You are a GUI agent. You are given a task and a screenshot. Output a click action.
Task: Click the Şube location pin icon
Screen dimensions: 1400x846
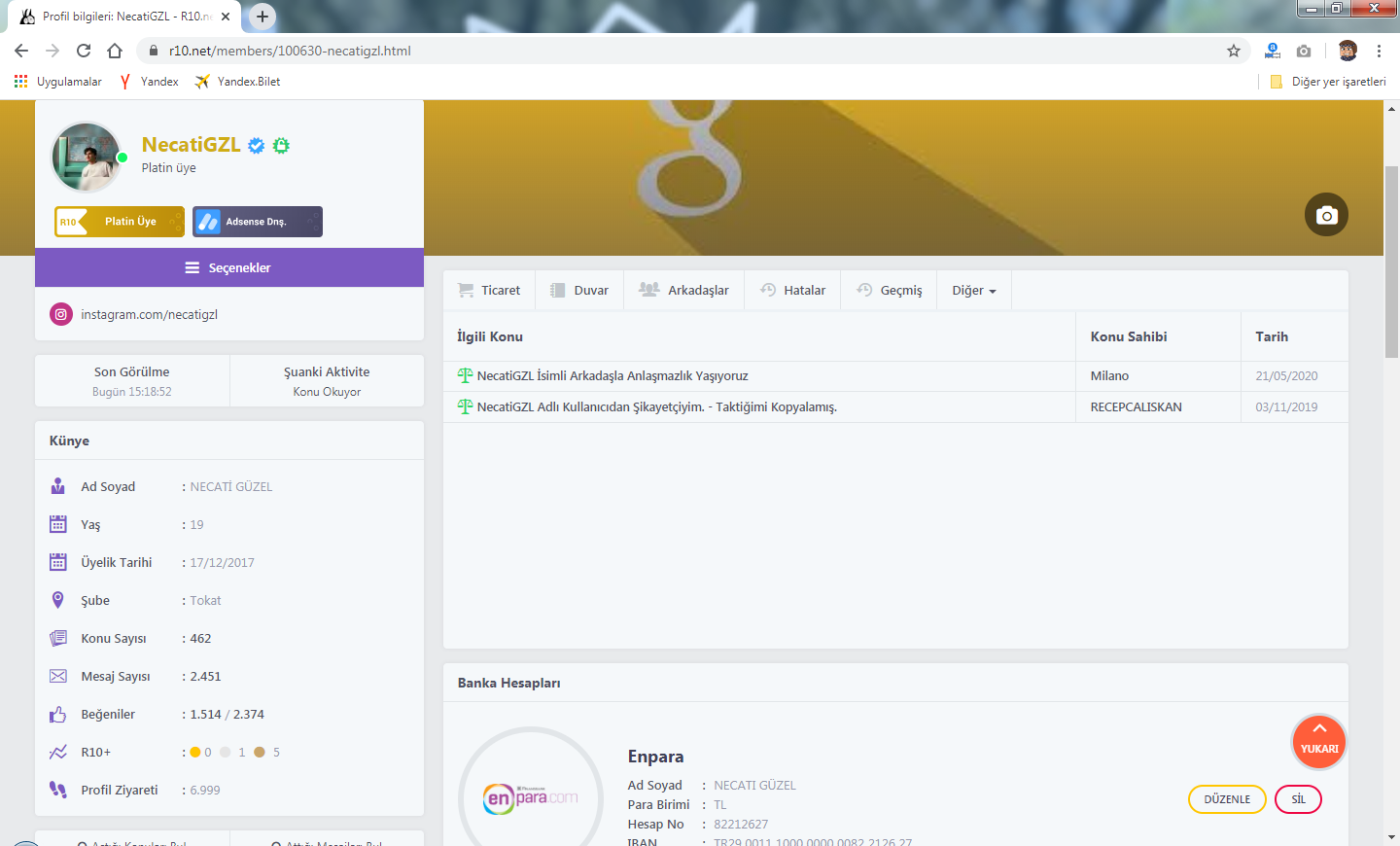pos(58,600)
